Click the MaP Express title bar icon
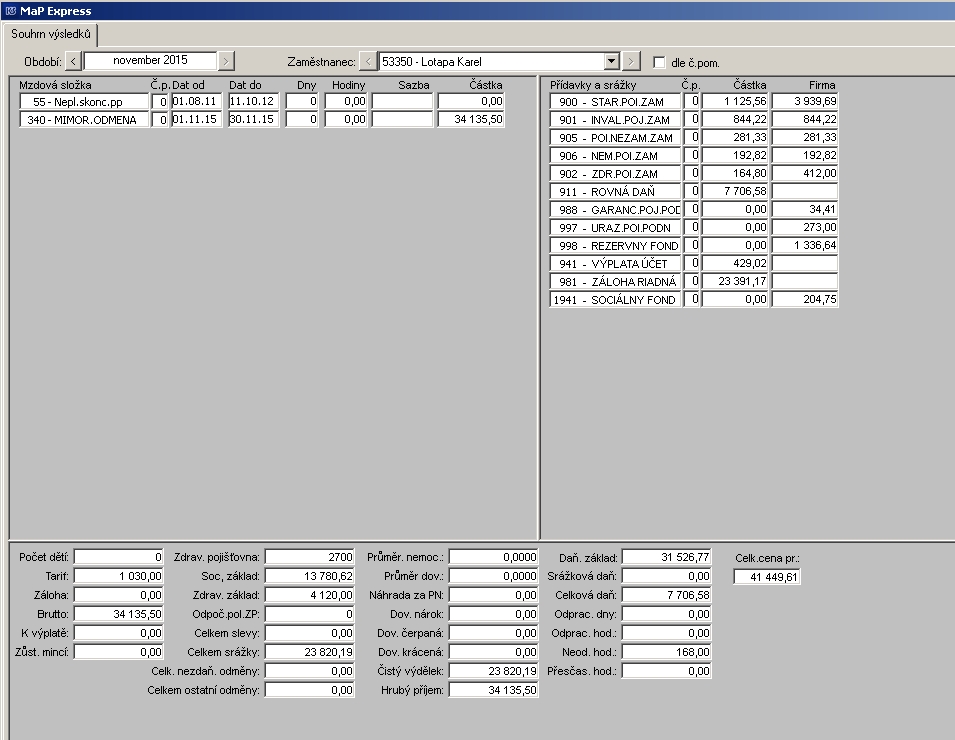The width and height of the screenshot is (955, 740). [x=10, y=11]
